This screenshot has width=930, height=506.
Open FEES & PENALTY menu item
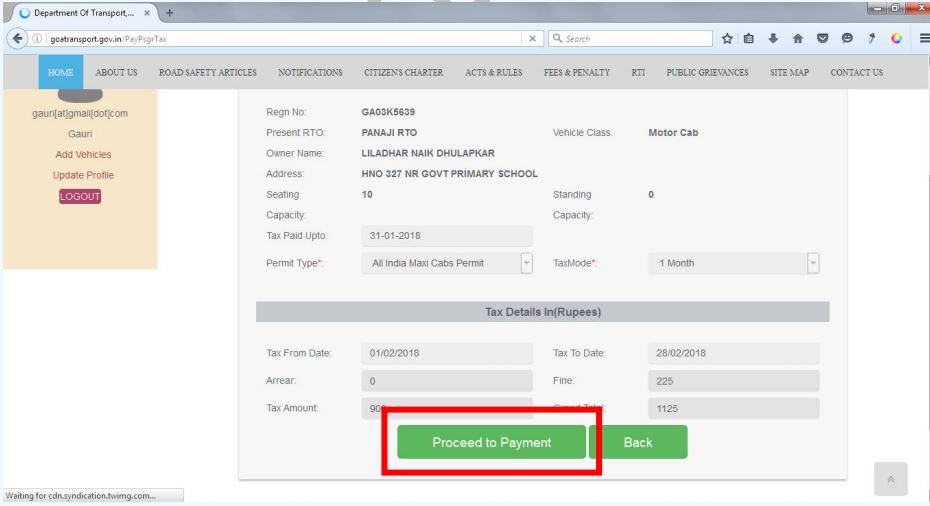coord(577,72)
